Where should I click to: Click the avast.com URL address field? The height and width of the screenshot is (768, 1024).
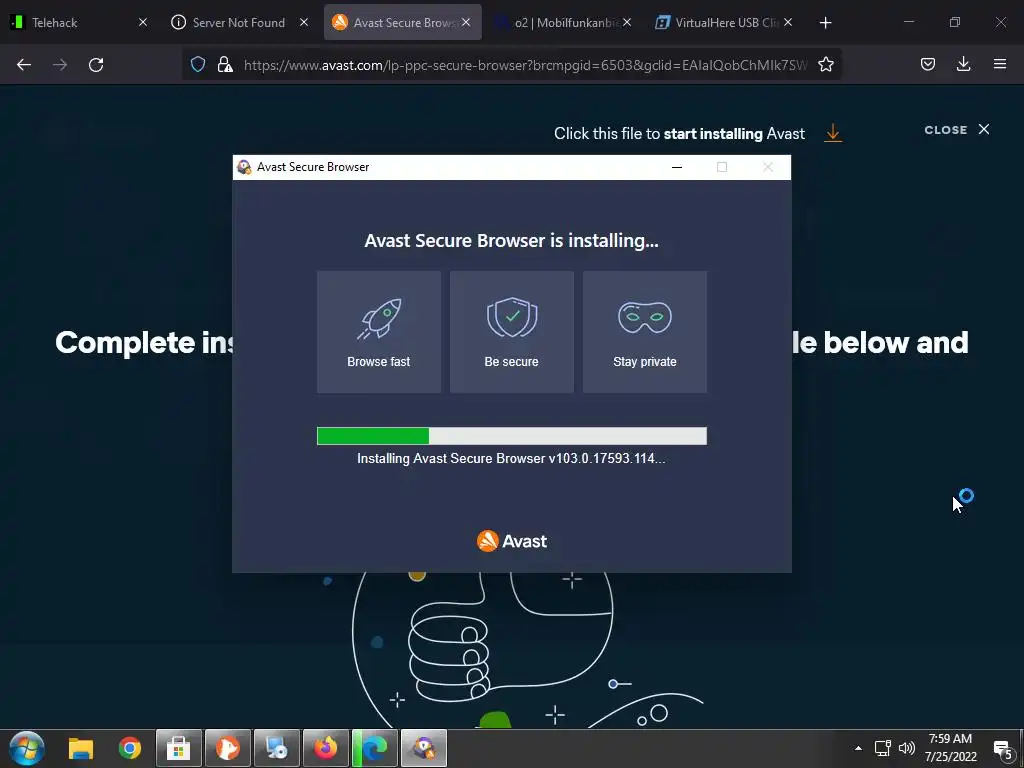click(x=525, y=65)
